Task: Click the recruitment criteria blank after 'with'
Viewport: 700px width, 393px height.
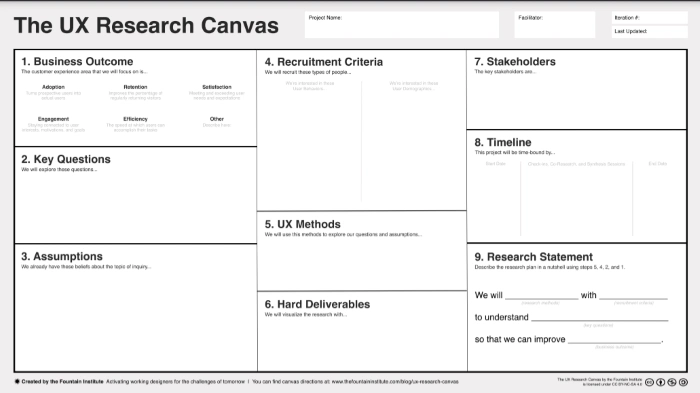Action: [633, 296]
